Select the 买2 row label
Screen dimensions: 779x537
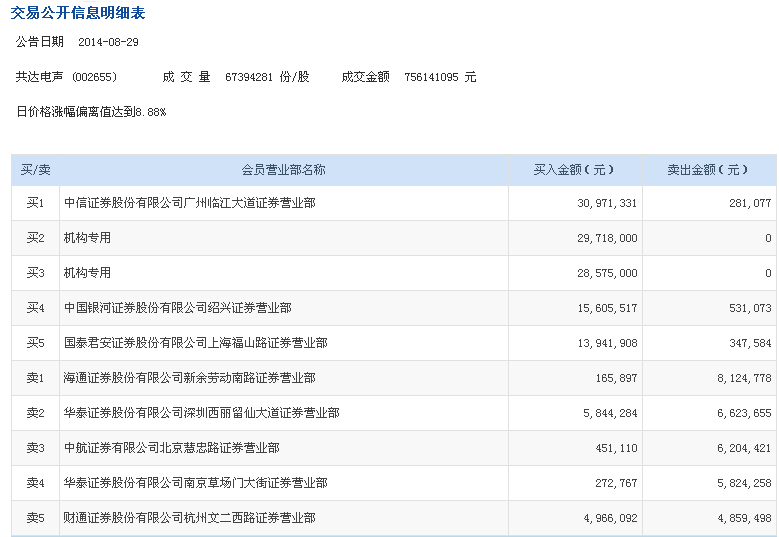pos(35,238)
